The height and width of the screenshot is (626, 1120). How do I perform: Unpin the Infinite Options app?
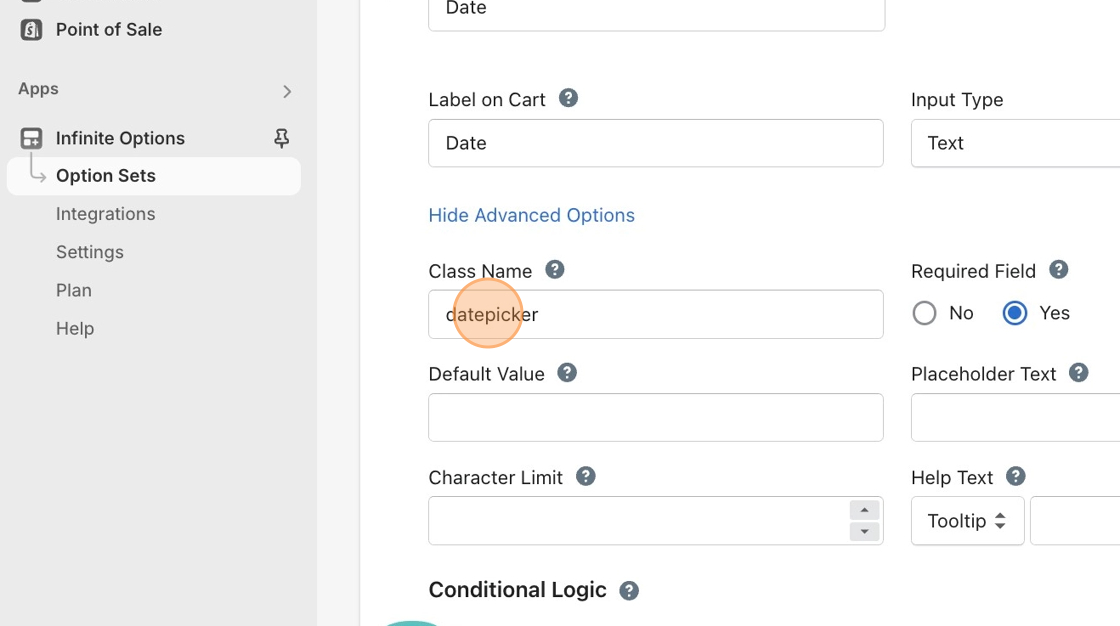pos(282,138)
